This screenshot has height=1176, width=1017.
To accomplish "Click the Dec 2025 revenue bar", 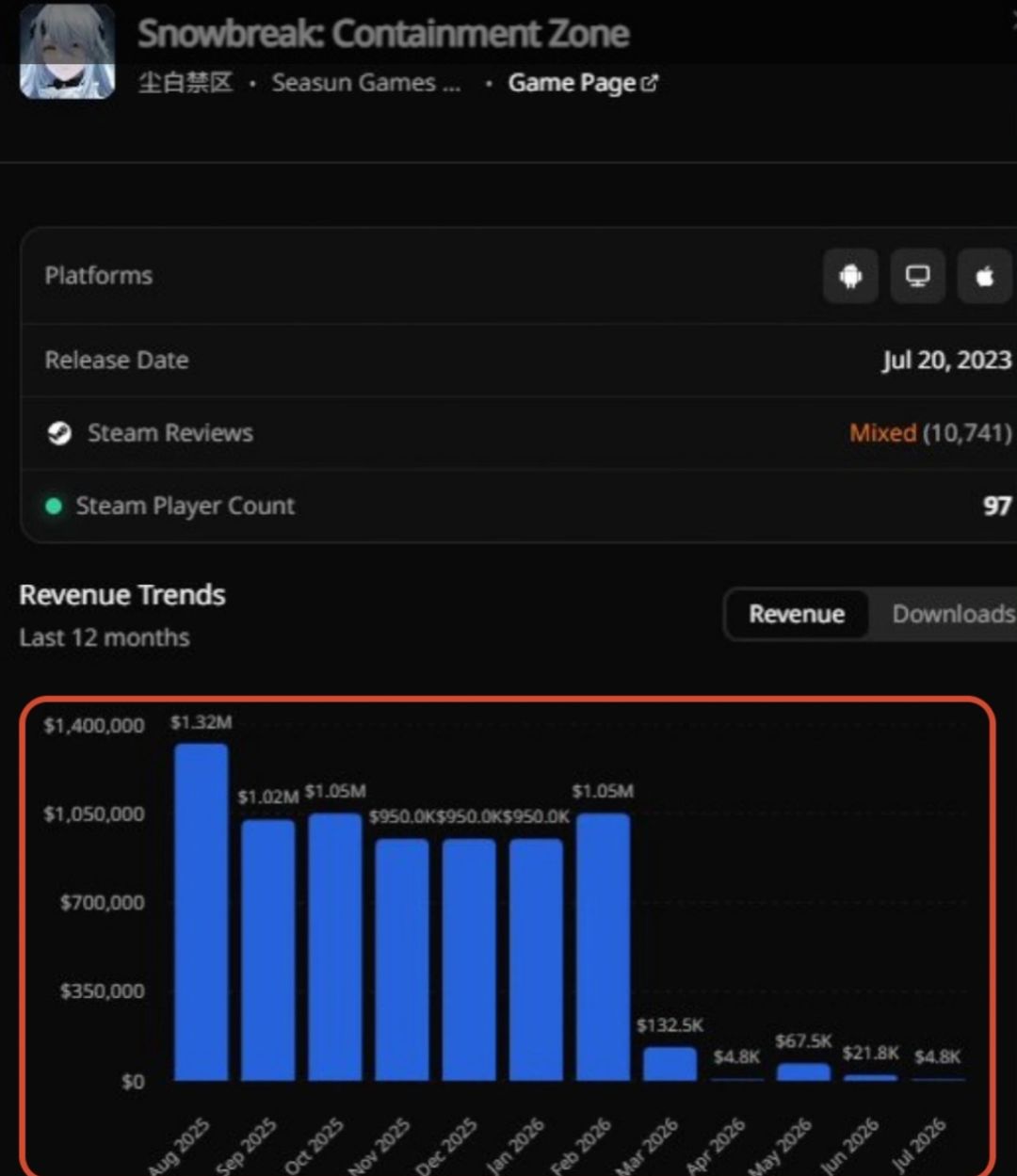I will (469, 959).
